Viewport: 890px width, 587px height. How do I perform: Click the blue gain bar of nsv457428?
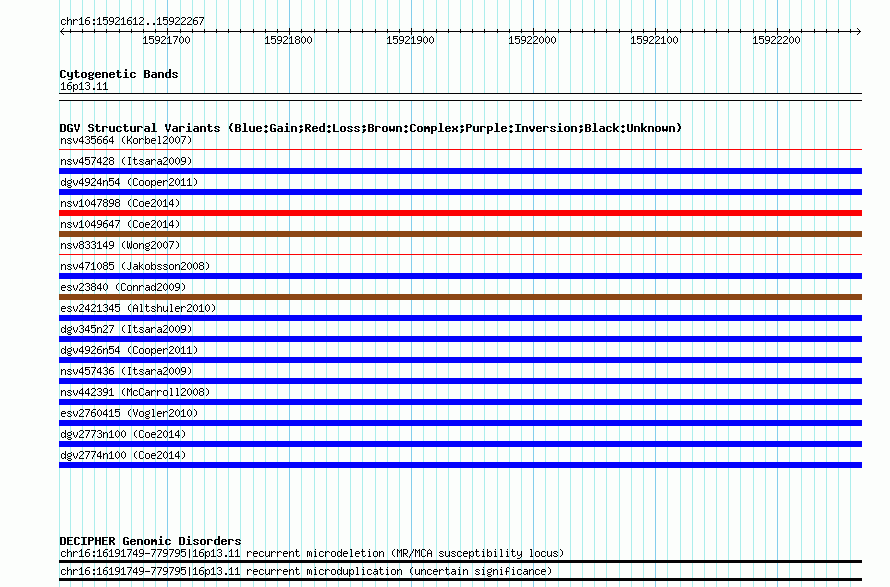coord(460,171)
